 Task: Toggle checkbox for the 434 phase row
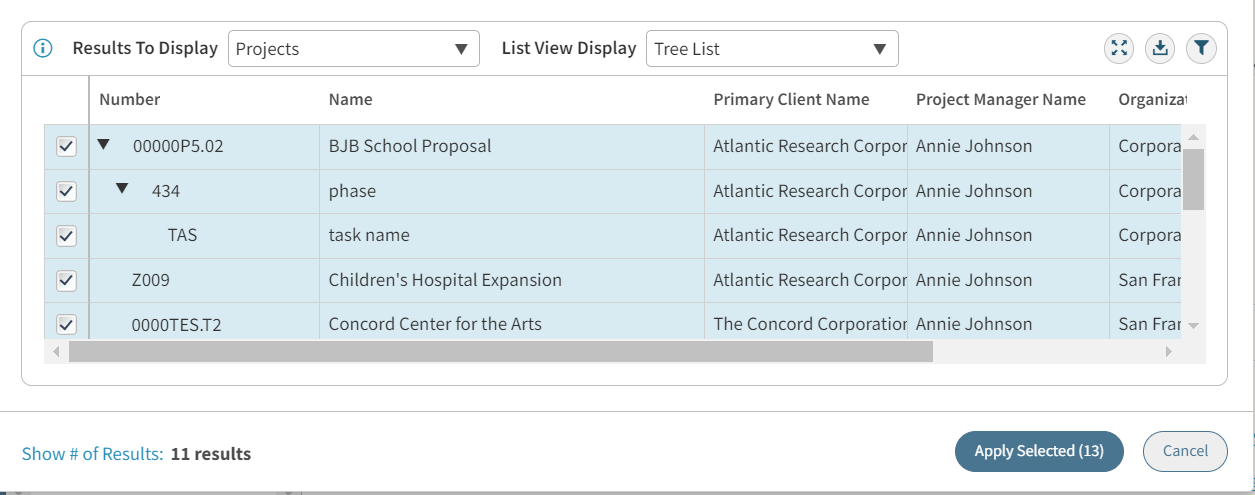click(x=66, y=191)
